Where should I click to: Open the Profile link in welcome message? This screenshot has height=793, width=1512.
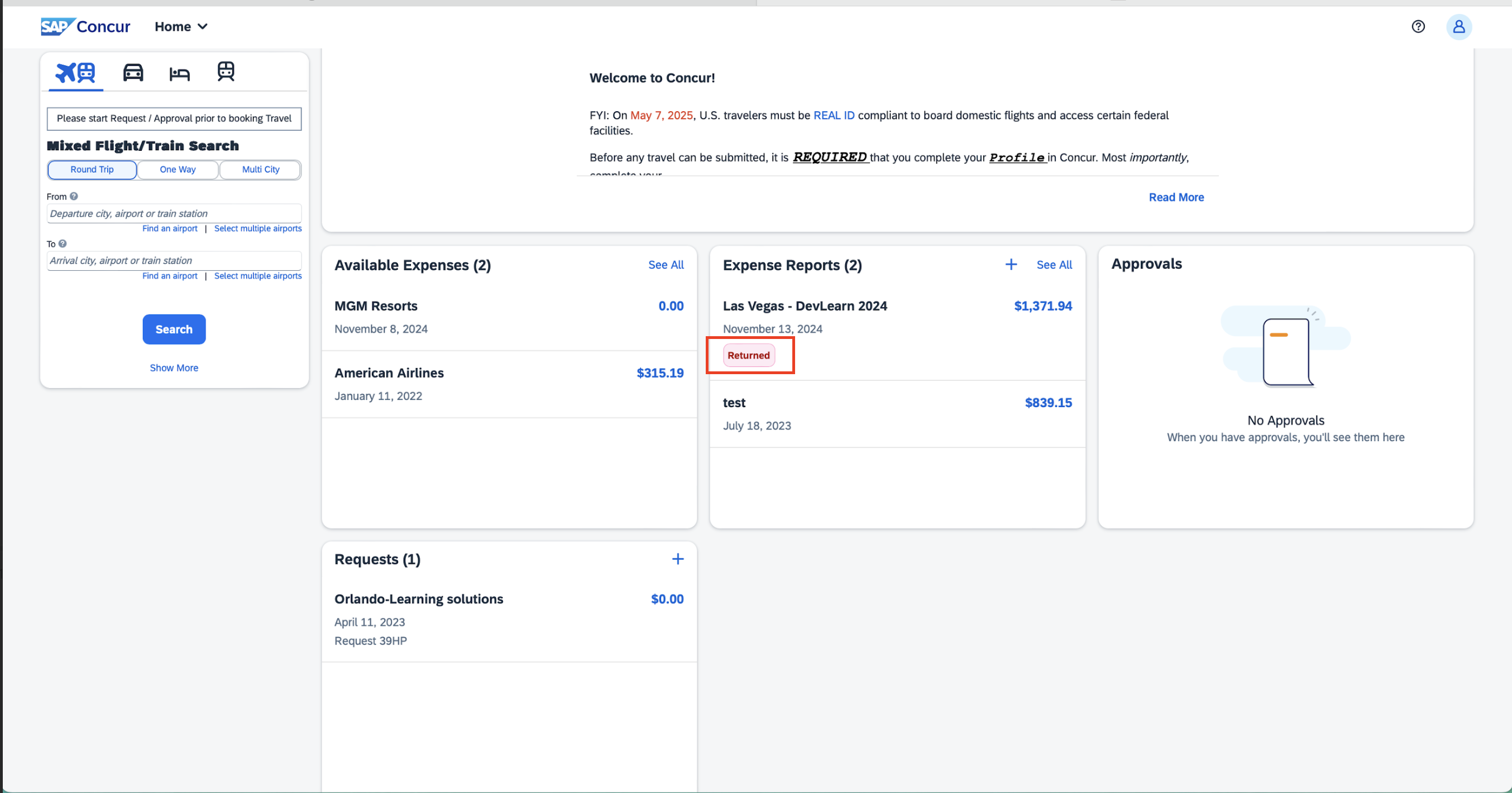1017,157
